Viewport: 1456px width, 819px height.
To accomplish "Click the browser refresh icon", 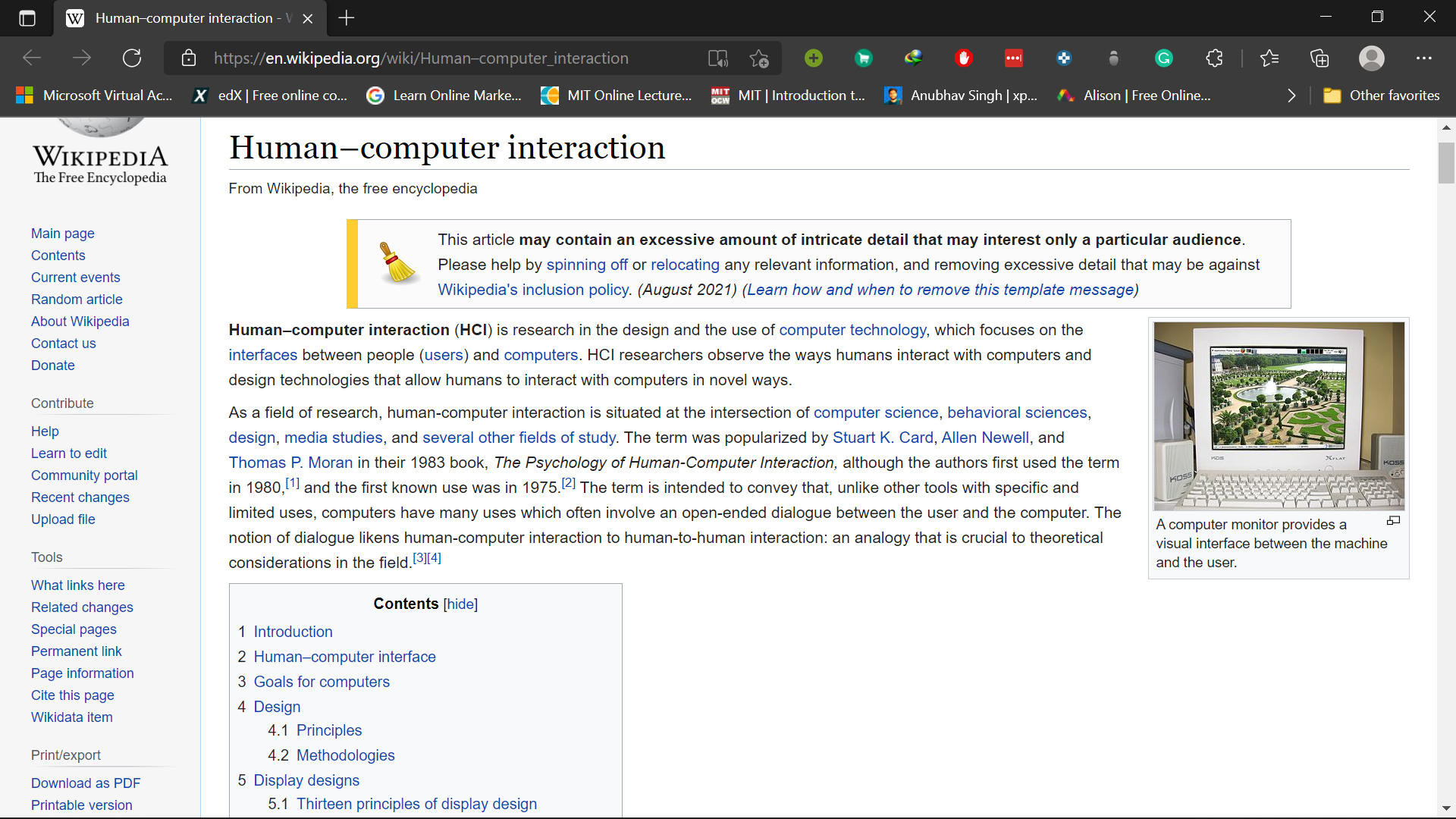I will 132,58.
